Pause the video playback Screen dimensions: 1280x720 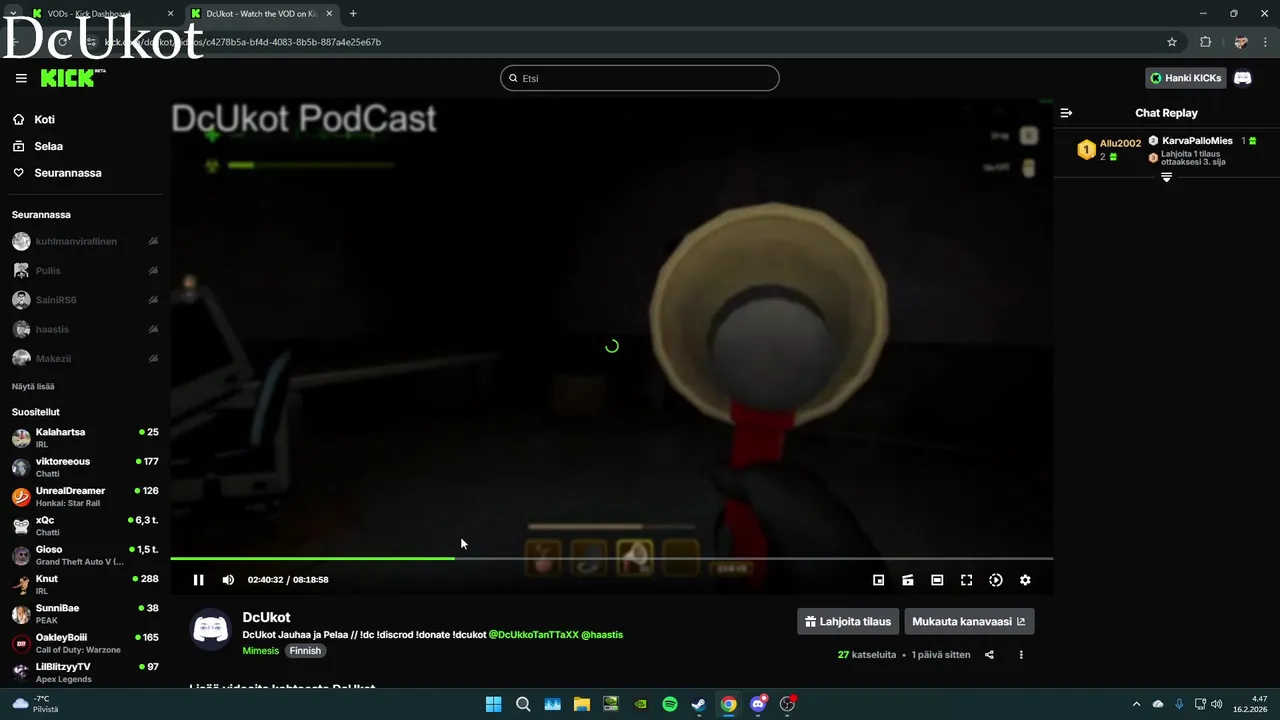point(198,580)
